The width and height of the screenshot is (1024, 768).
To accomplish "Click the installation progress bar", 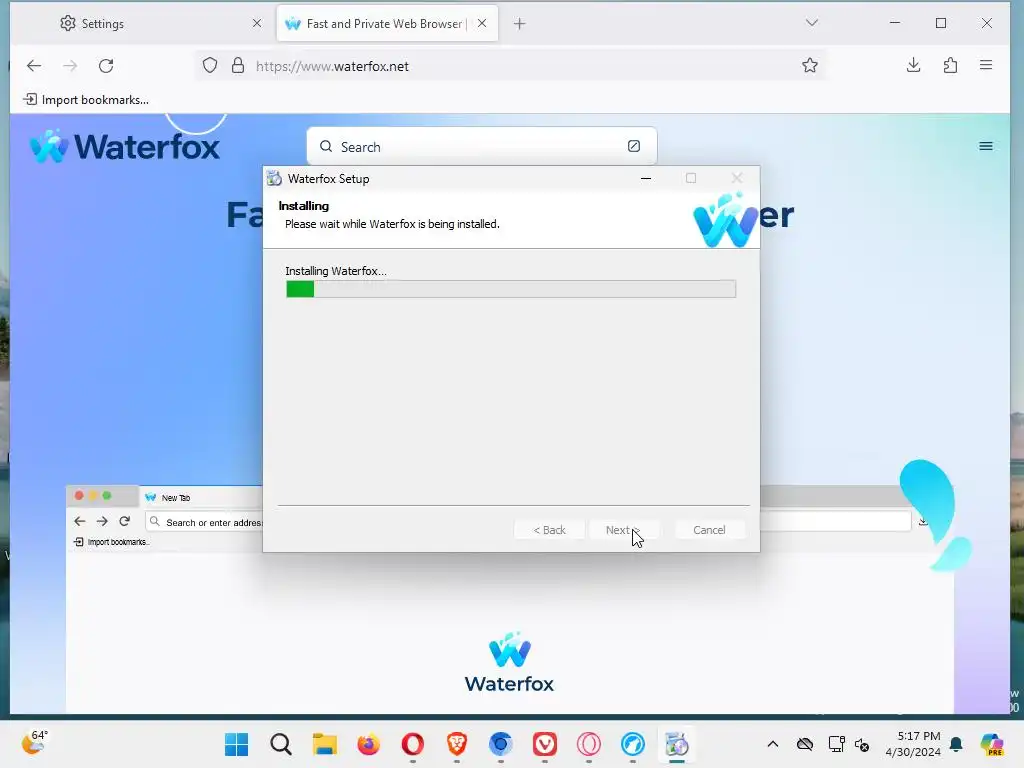I will pos(511,289).
